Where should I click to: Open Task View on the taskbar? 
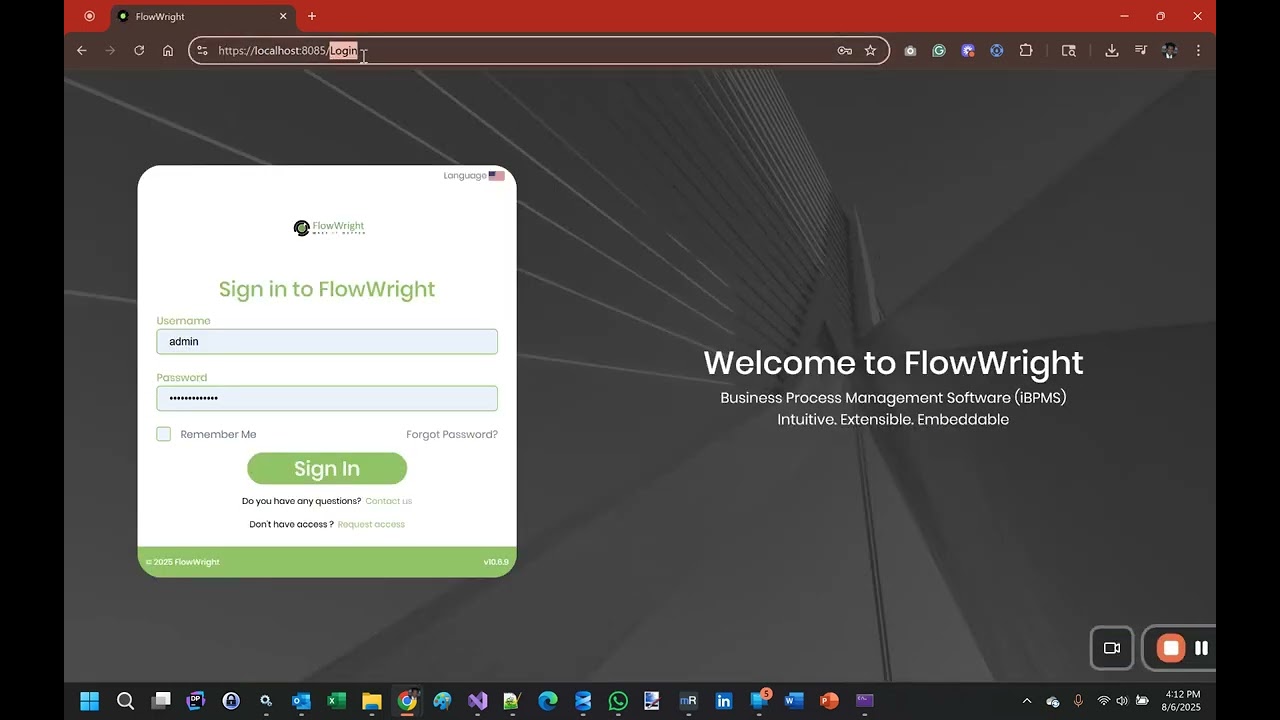[161, 701]
